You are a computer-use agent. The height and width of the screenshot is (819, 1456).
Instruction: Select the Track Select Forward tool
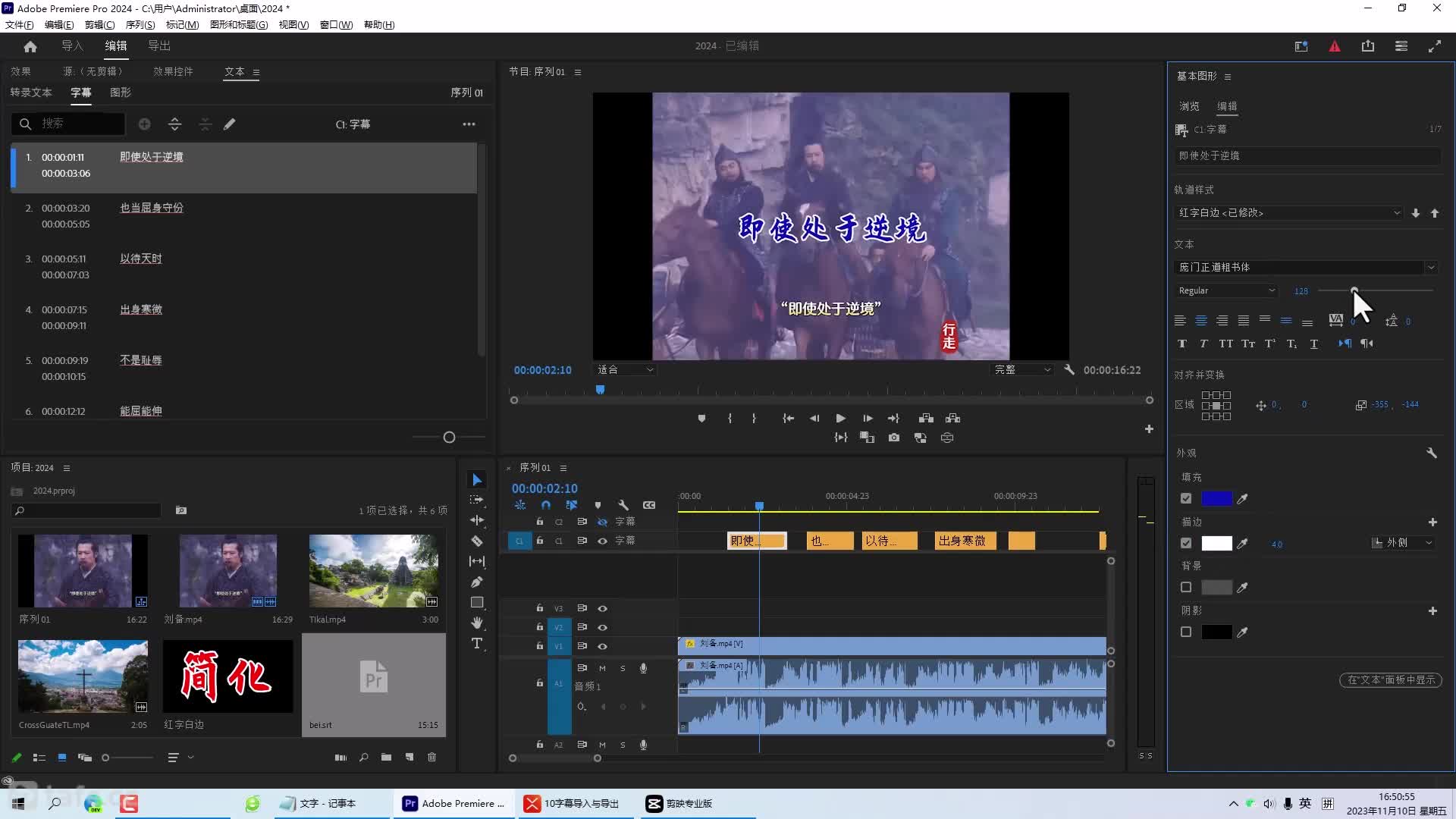tap(477, 500)
